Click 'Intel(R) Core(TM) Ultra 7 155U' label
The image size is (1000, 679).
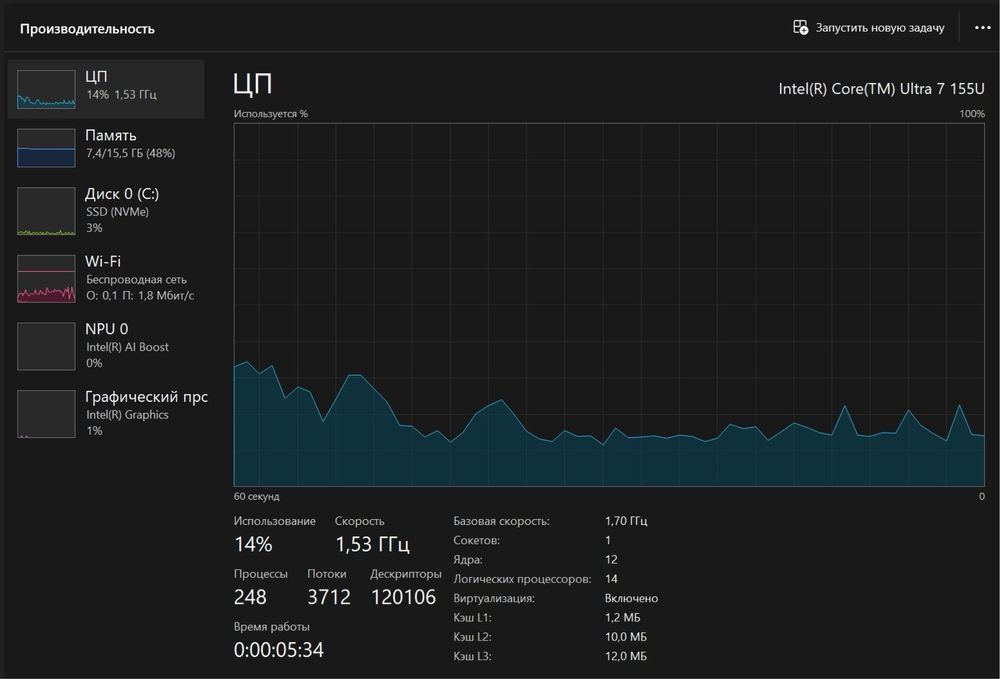point(881,89)
